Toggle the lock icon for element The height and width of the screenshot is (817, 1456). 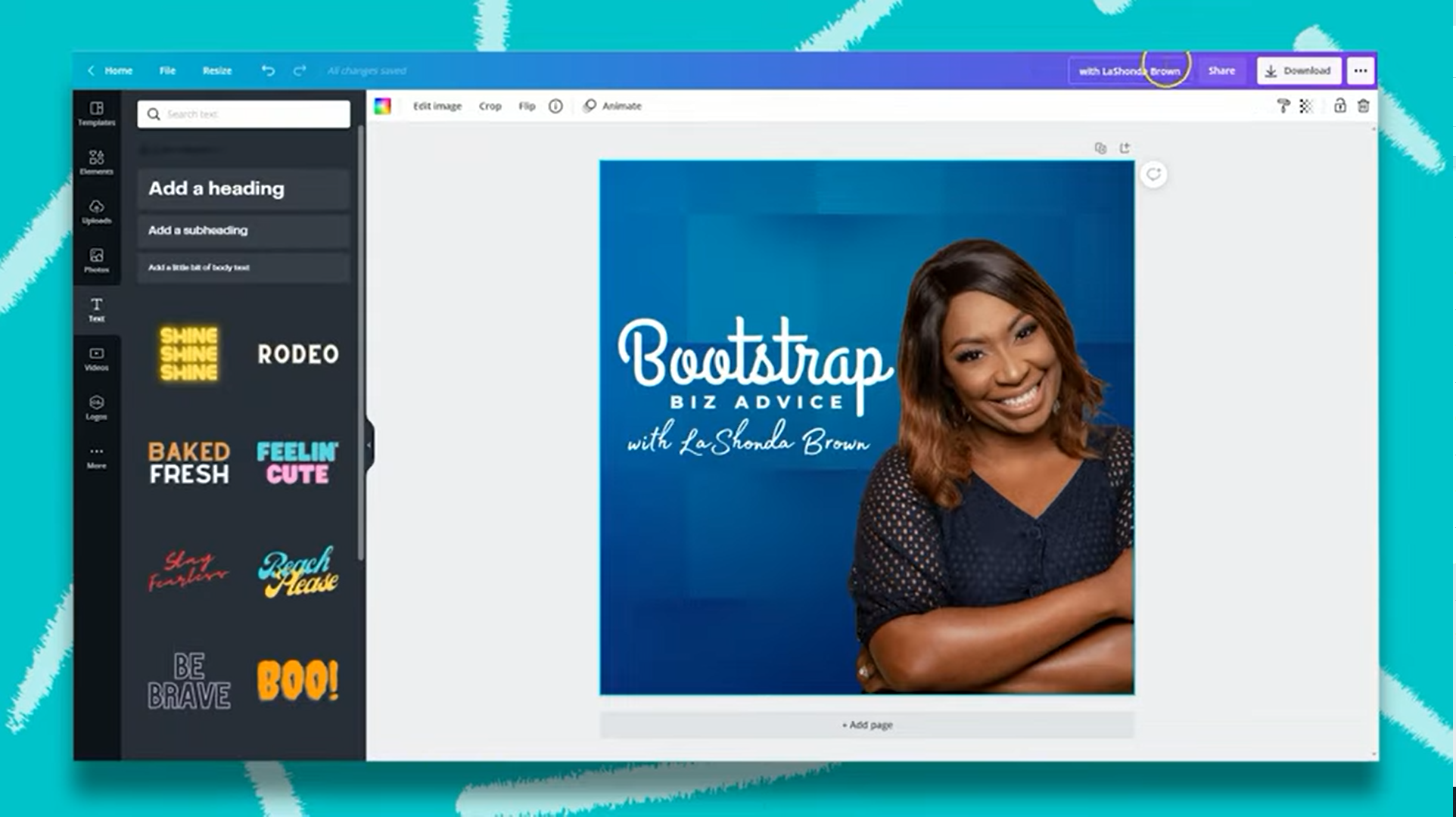pyautogui.click(x=1340, y=106)
